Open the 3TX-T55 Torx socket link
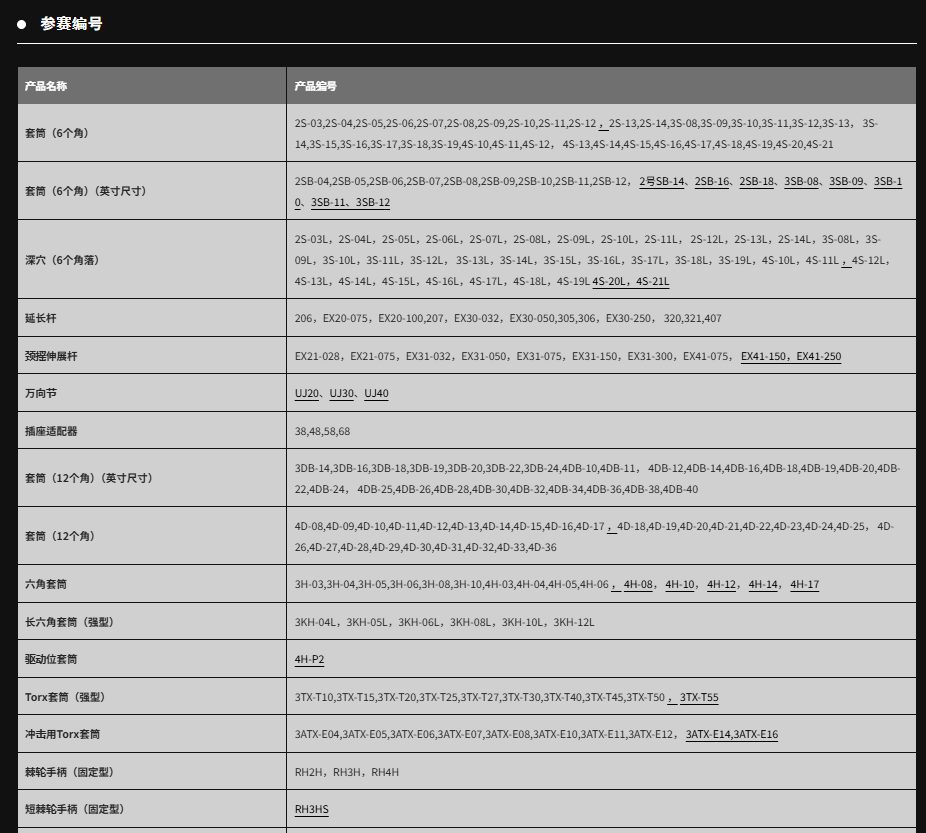Viewport: 926px width, 833px height. point(699,698)
